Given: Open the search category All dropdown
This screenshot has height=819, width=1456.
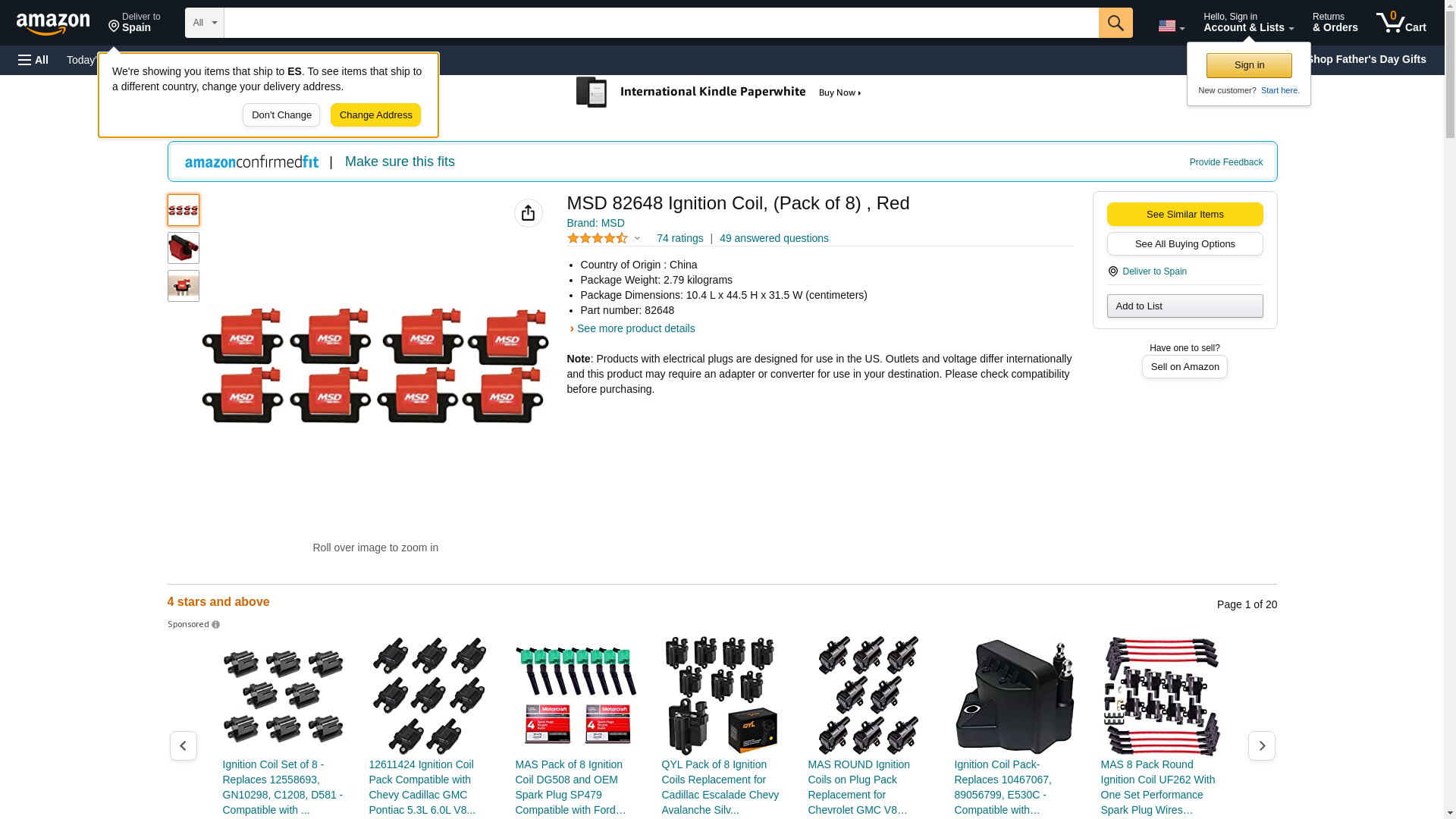Looking at the screenshot, I should coord(204,23).
